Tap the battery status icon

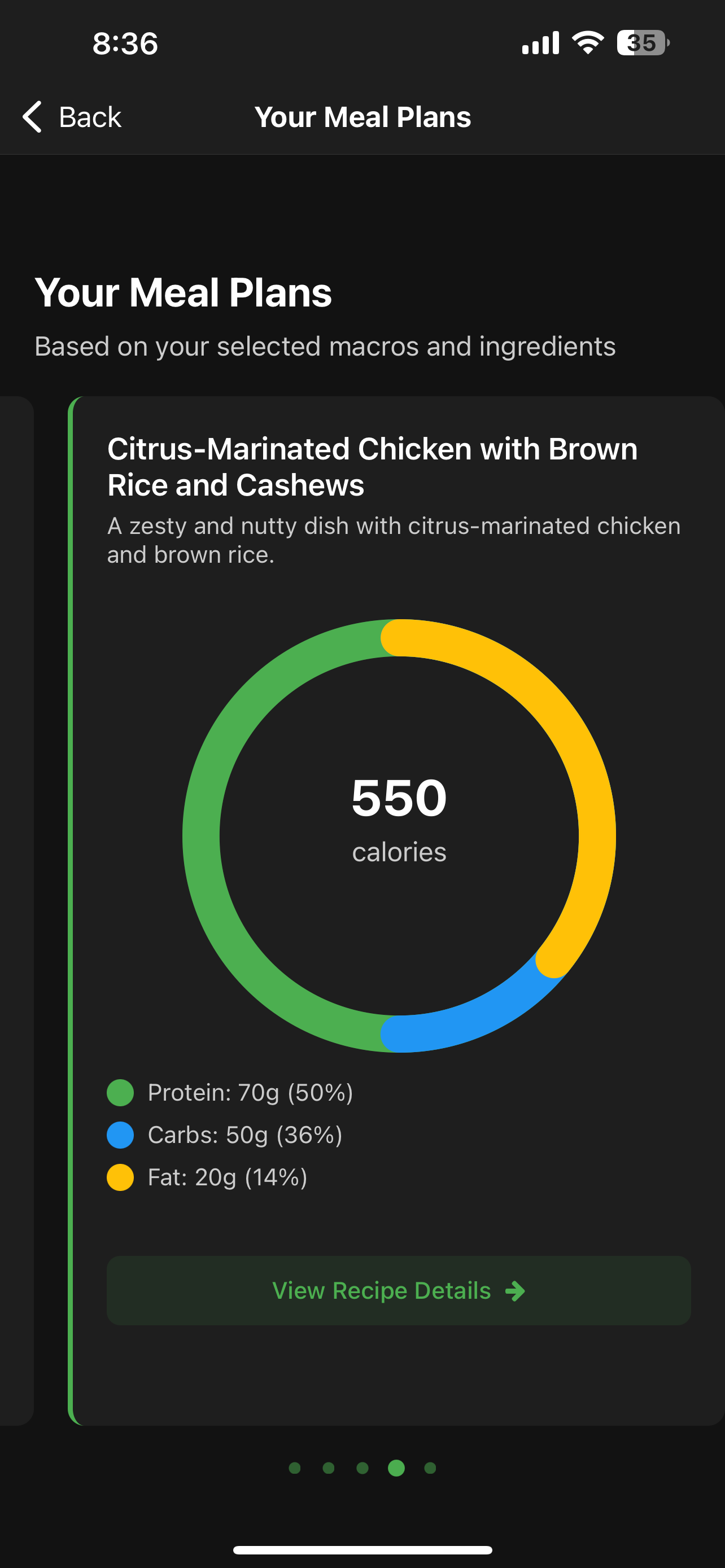point(643,42)
